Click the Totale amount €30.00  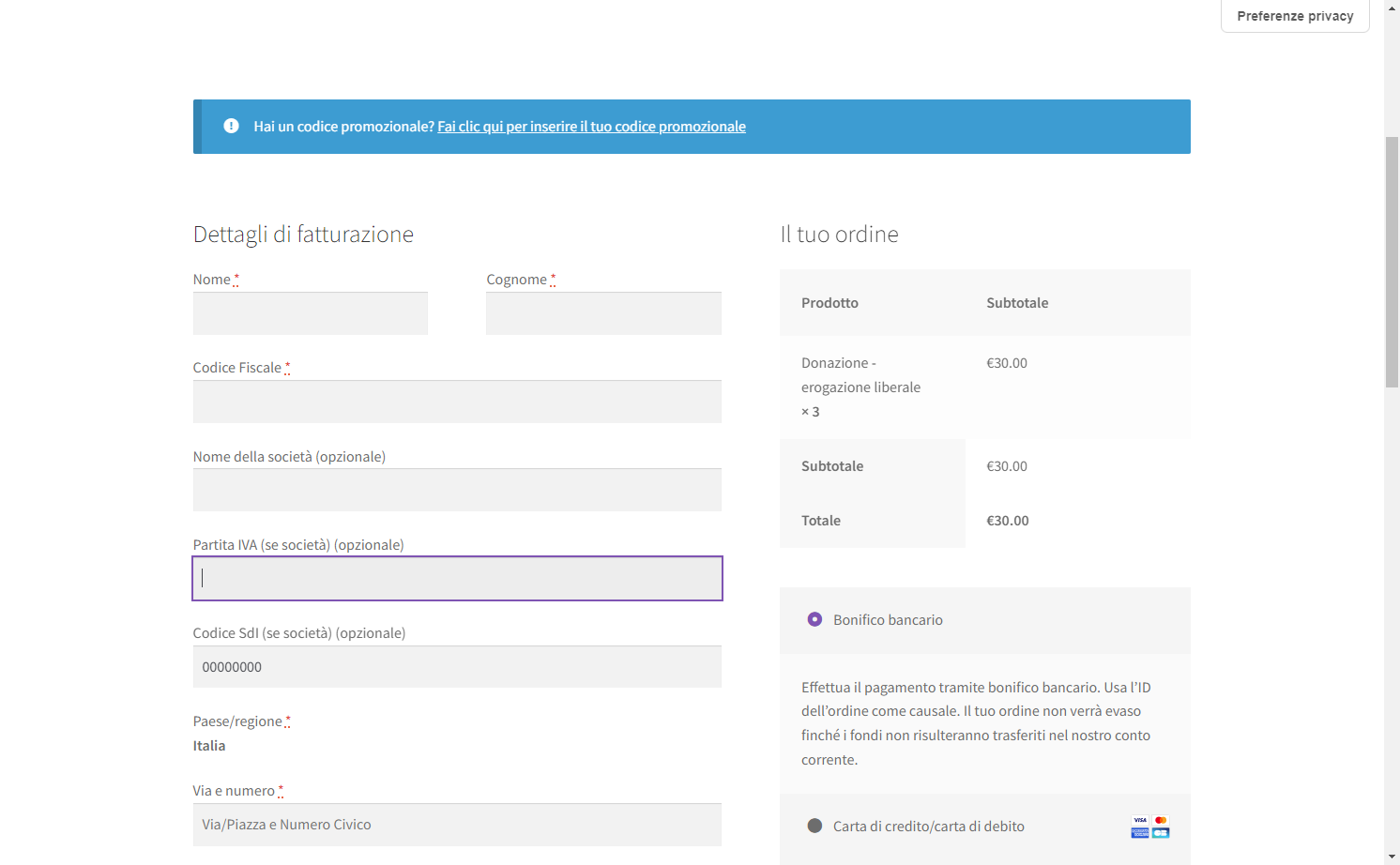[x=1008, y=521]
